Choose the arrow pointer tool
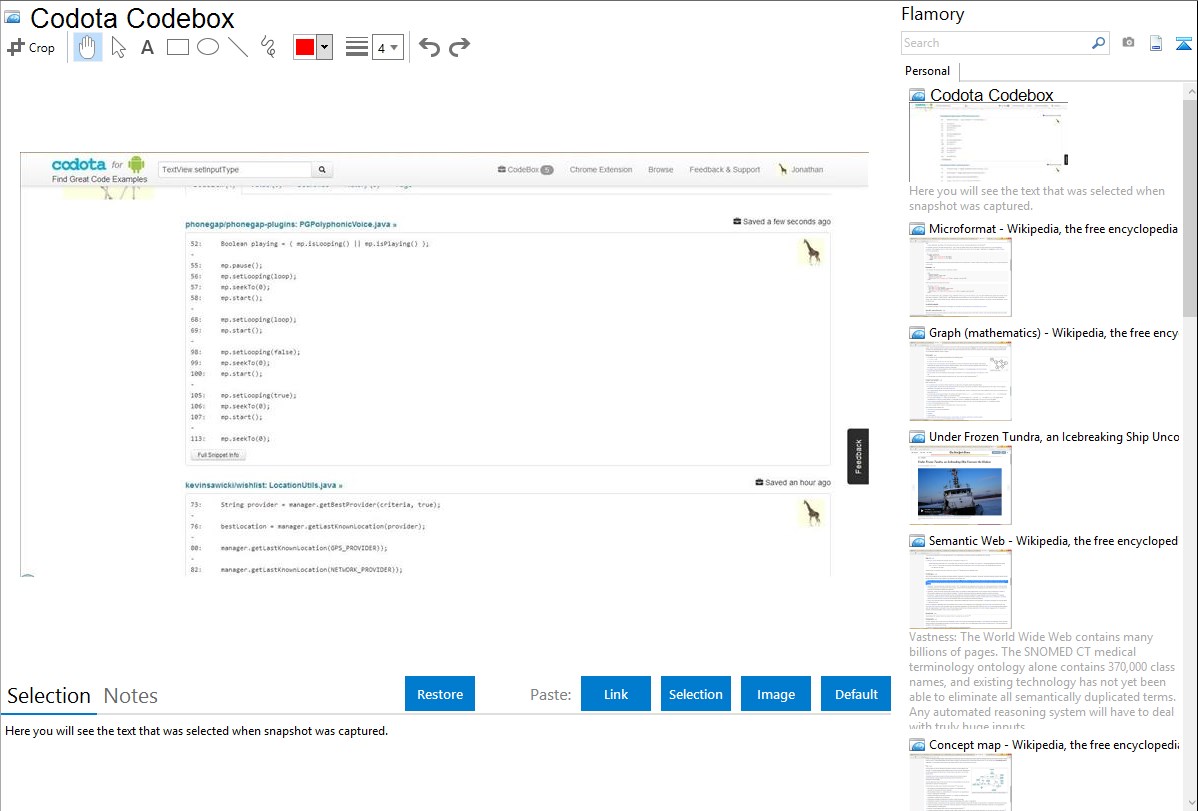 point(118,47)
